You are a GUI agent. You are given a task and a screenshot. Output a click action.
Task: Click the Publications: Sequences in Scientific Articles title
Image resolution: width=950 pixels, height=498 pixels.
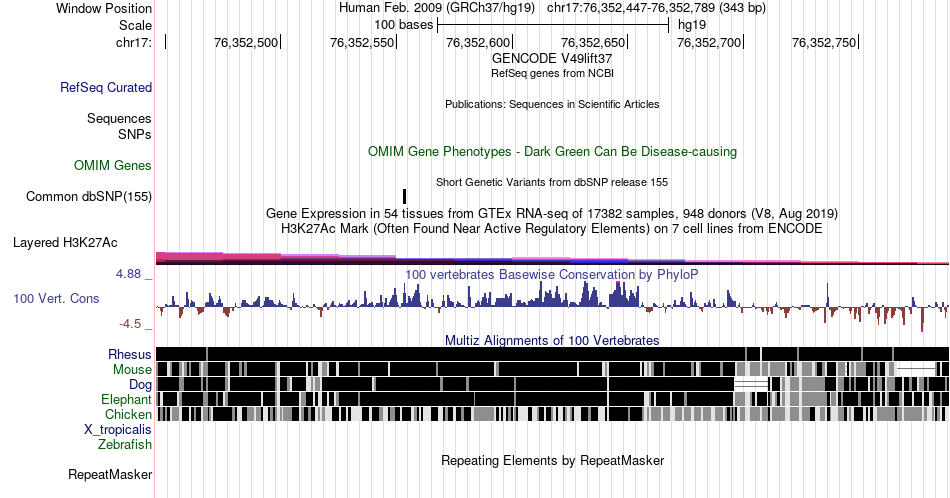click(x=552, y=104)
